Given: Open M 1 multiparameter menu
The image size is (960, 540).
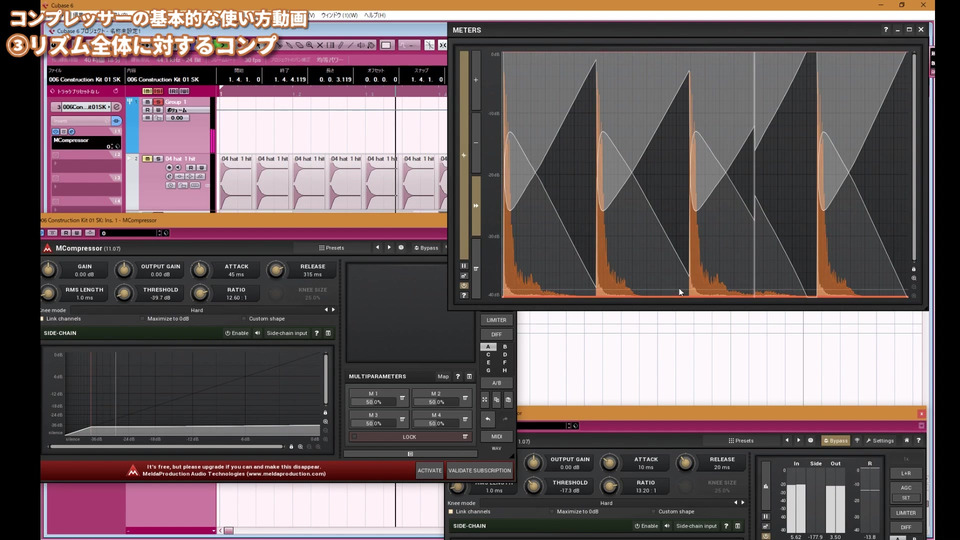Looking at the screenshot, I should point(402,398).
